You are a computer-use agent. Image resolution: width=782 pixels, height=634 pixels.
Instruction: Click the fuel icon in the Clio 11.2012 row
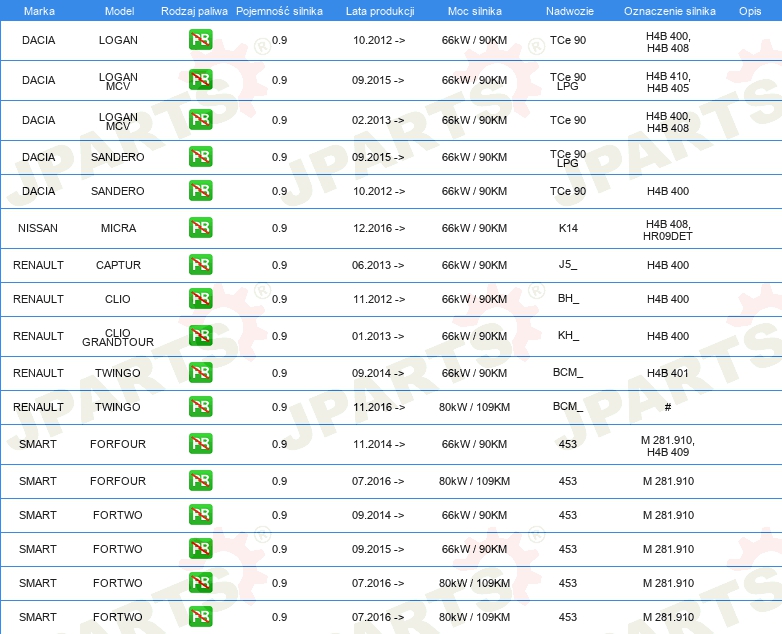(200, 298)
